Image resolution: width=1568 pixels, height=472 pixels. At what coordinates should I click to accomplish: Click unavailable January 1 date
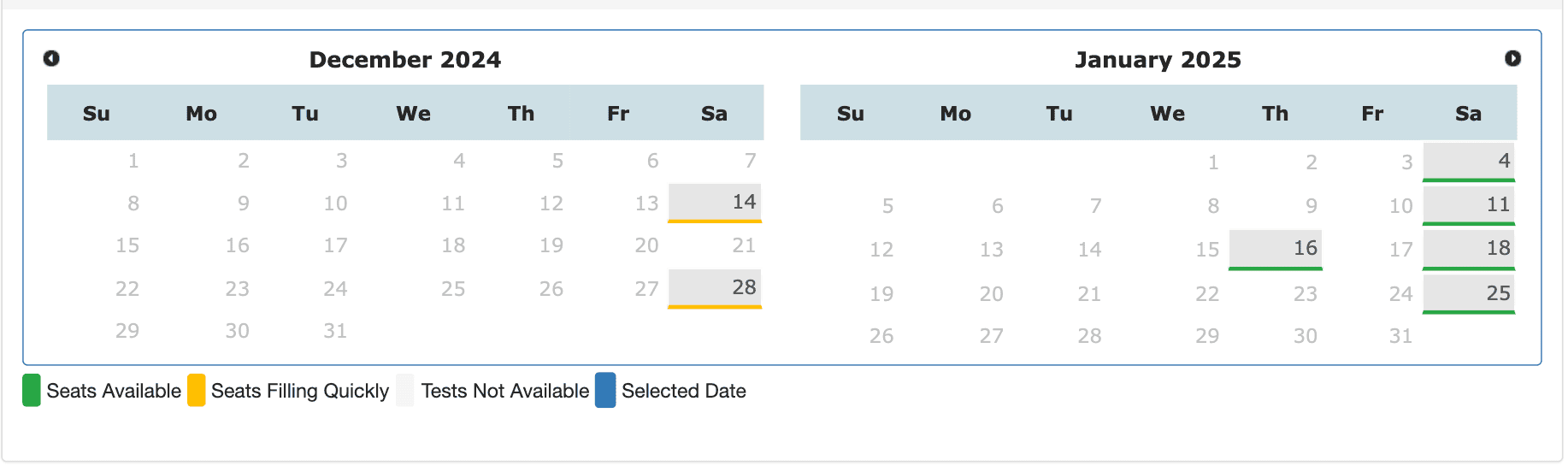[x=1212, y=162]
